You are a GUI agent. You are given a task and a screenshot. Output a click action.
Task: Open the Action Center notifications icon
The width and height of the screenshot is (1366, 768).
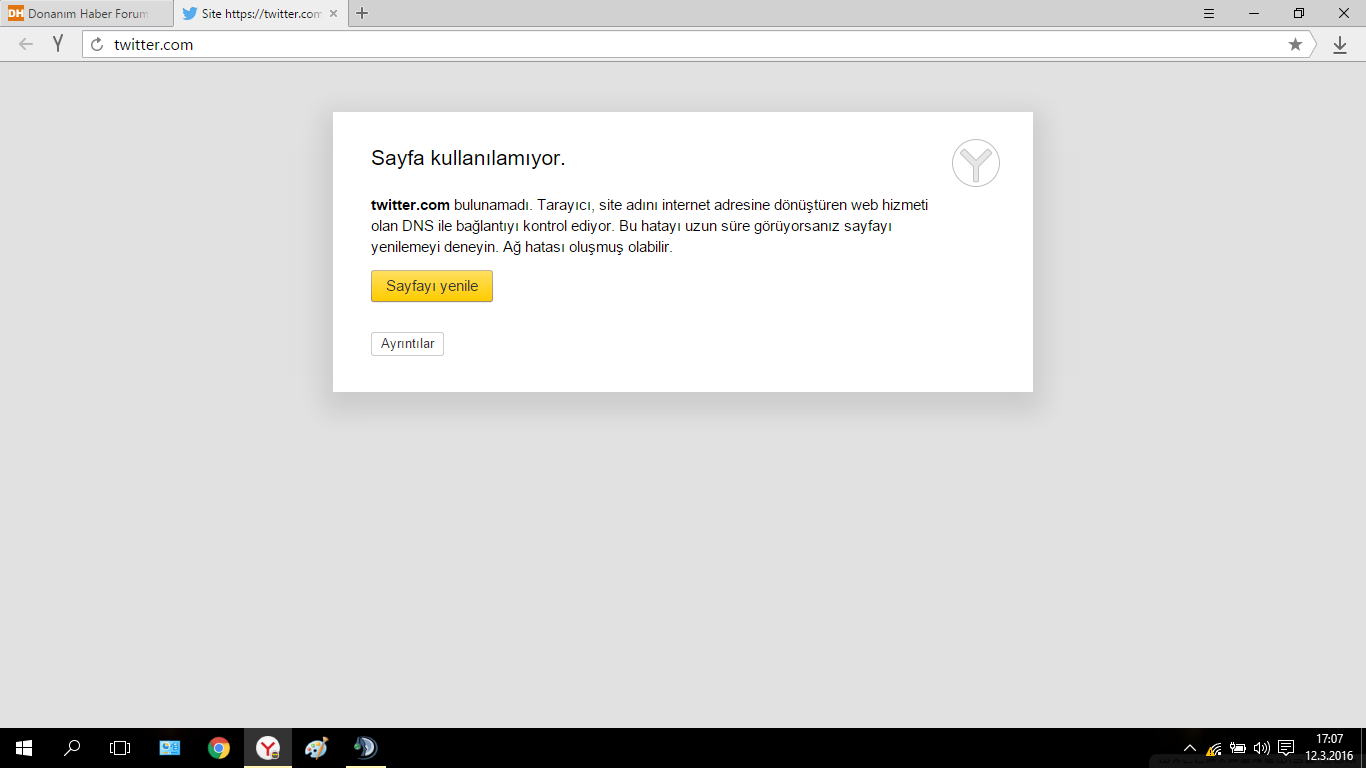click(x=1286, y=748)
